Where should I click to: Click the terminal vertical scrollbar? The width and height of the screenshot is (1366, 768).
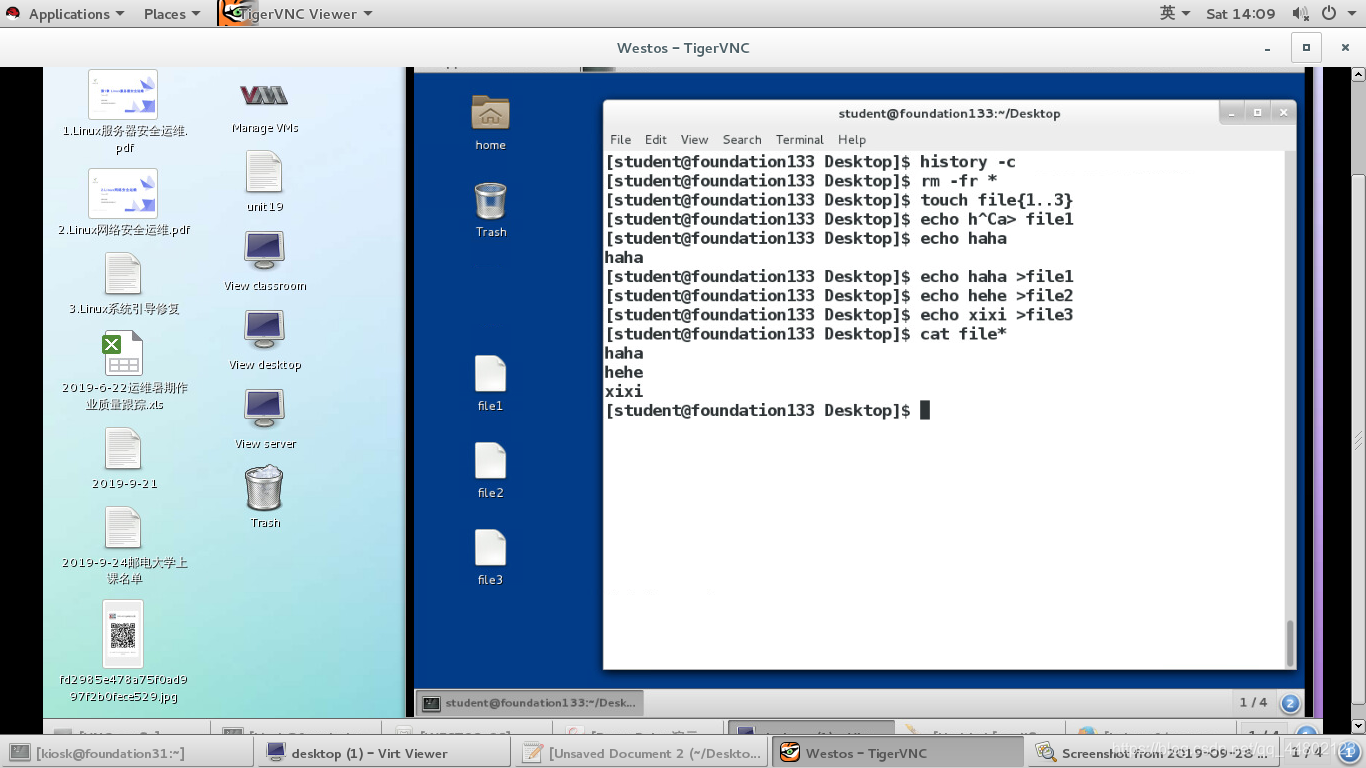[x=1290, y=643]
